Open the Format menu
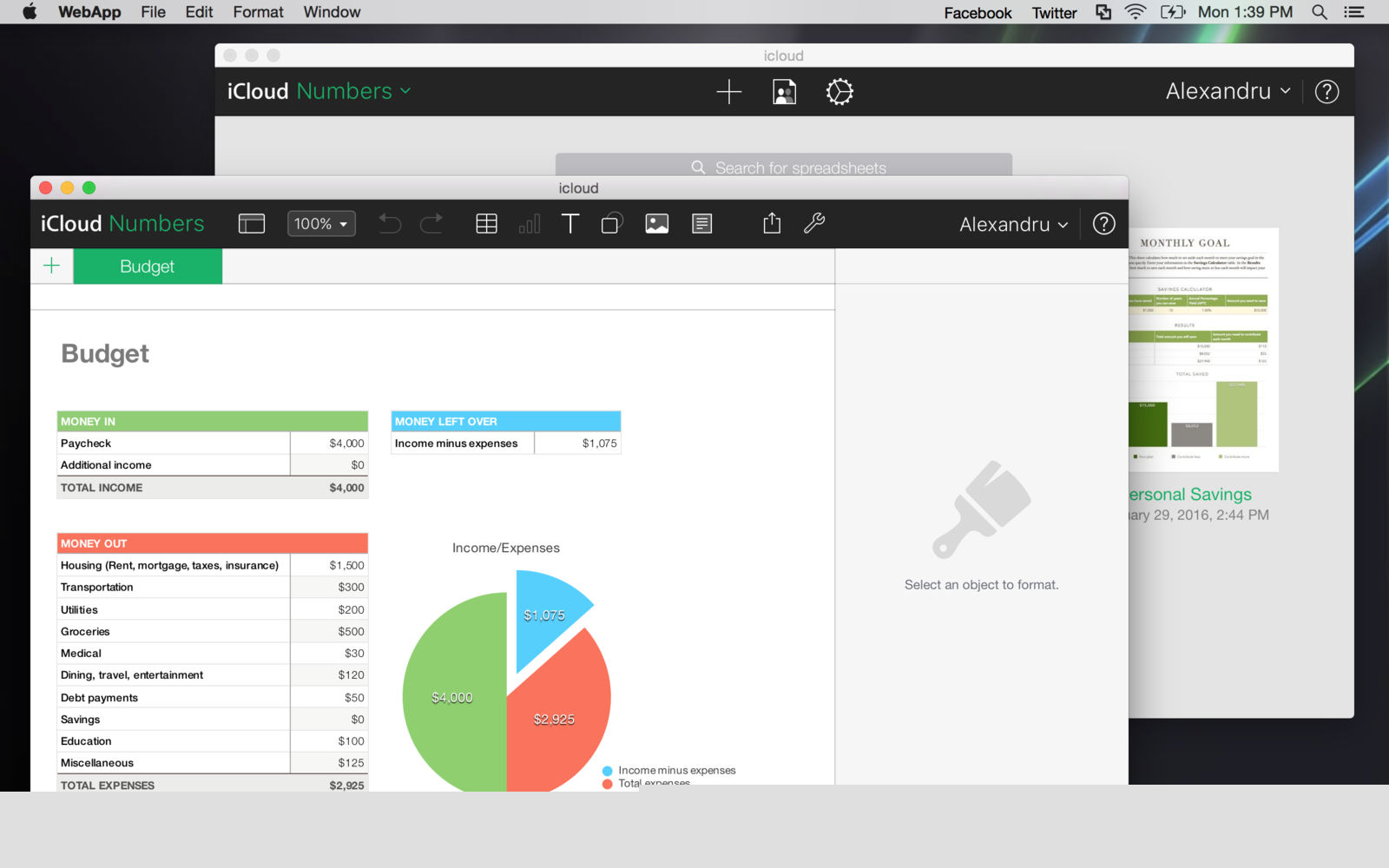Image resolution: width=1389 pixels, height=868 pixels. (258, 12)
